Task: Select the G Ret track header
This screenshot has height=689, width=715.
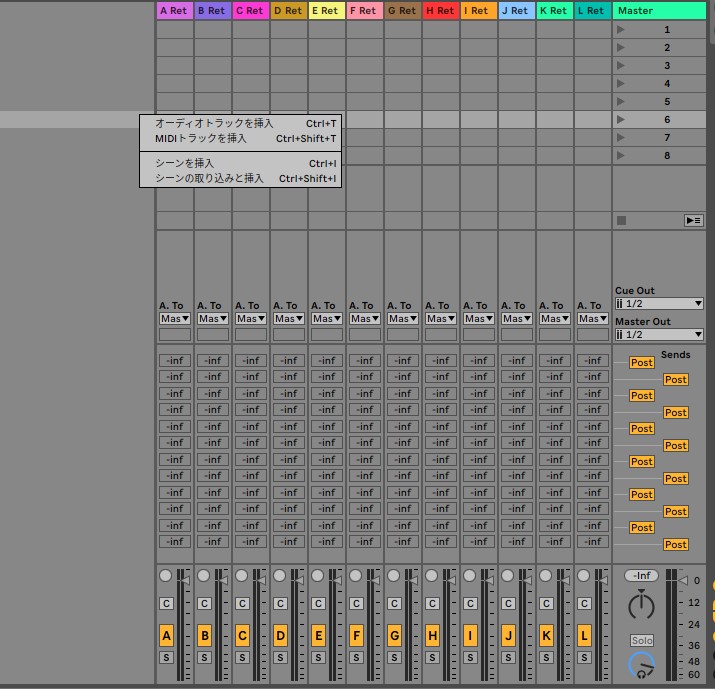Action: (x=403, y=10)
